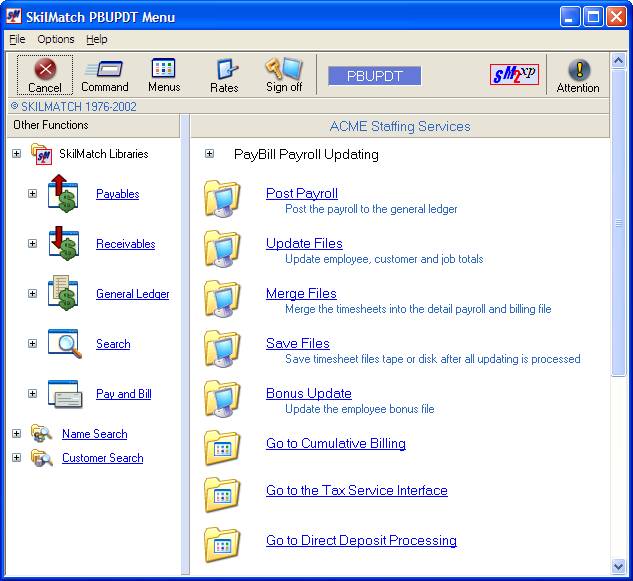Click the SkilMatch title bar app icon

pyautogui.click(x=14, y=16)
